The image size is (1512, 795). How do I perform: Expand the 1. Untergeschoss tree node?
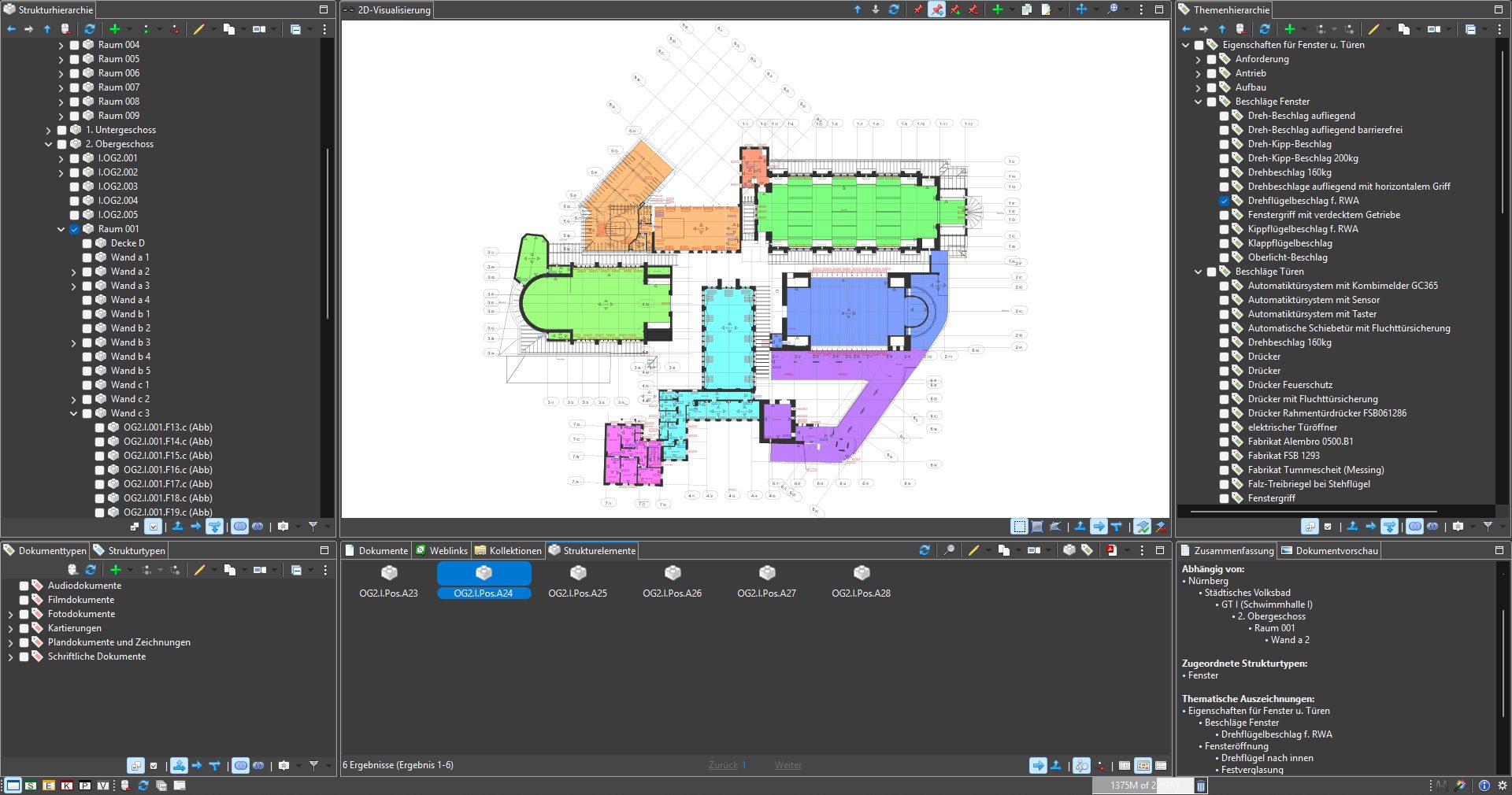(x=49, y=130)
